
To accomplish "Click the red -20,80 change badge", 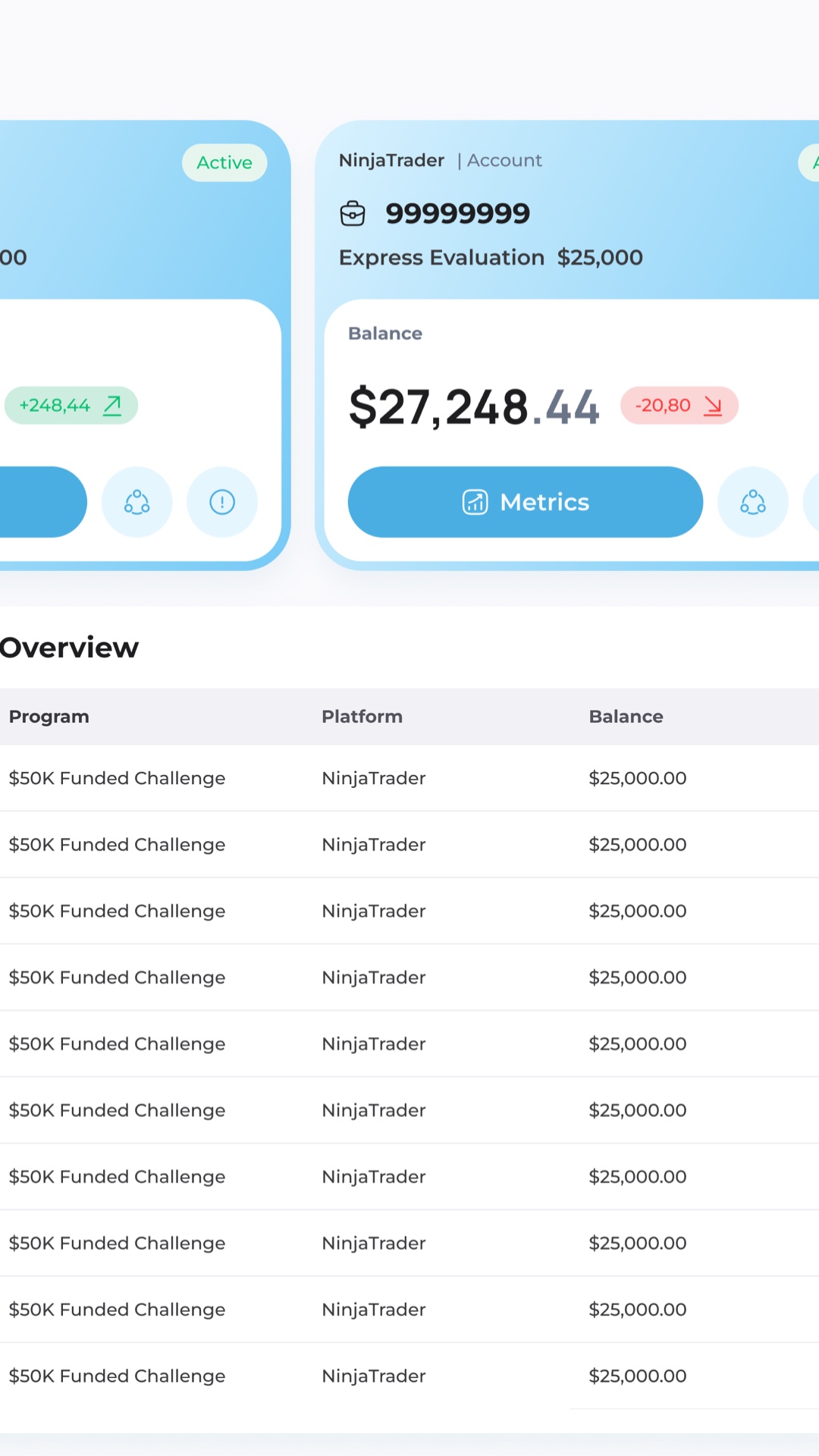I will pos(679,406).
